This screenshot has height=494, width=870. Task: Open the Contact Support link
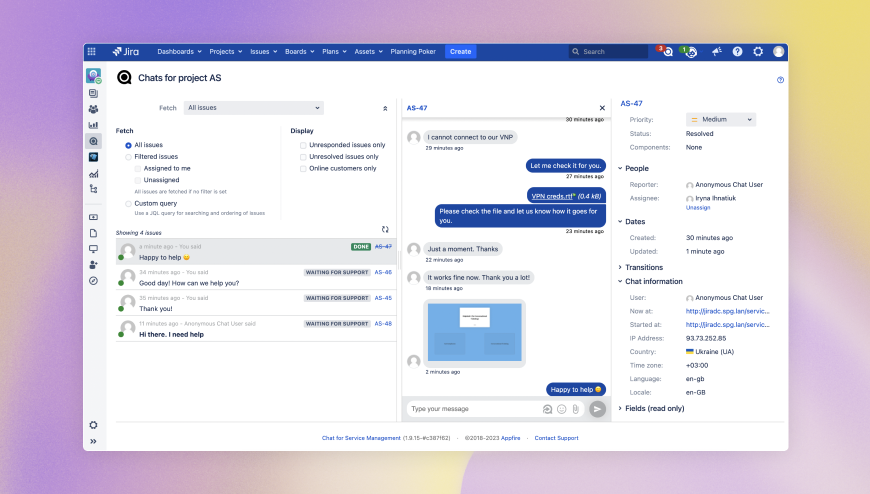click(556, 438)
